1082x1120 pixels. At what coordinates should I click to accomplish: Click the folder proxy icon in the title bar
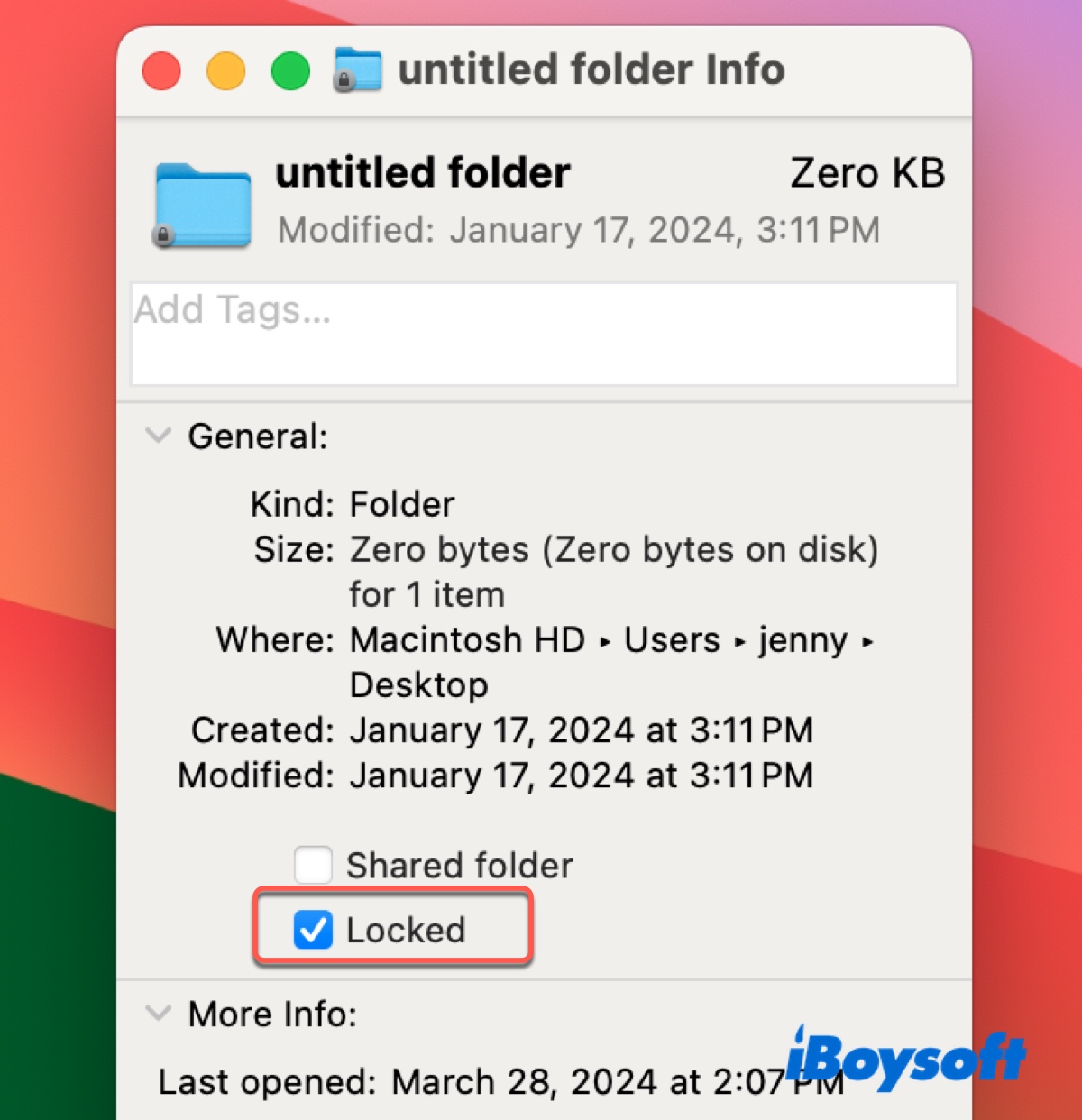(357, 69)
